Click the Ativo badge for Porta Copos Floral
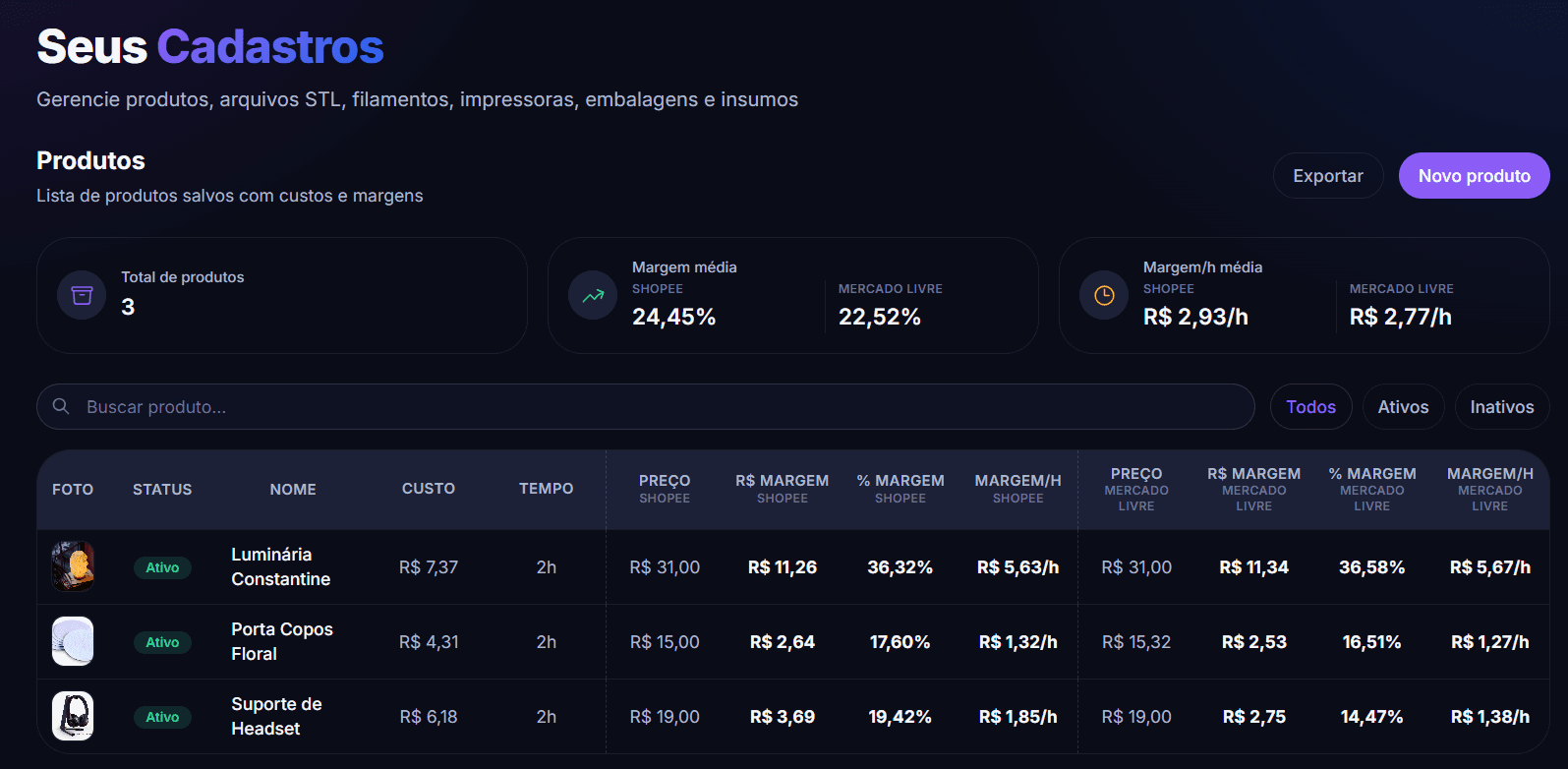The height and width of the screenshot is (769, 1568). pos(162,642)
